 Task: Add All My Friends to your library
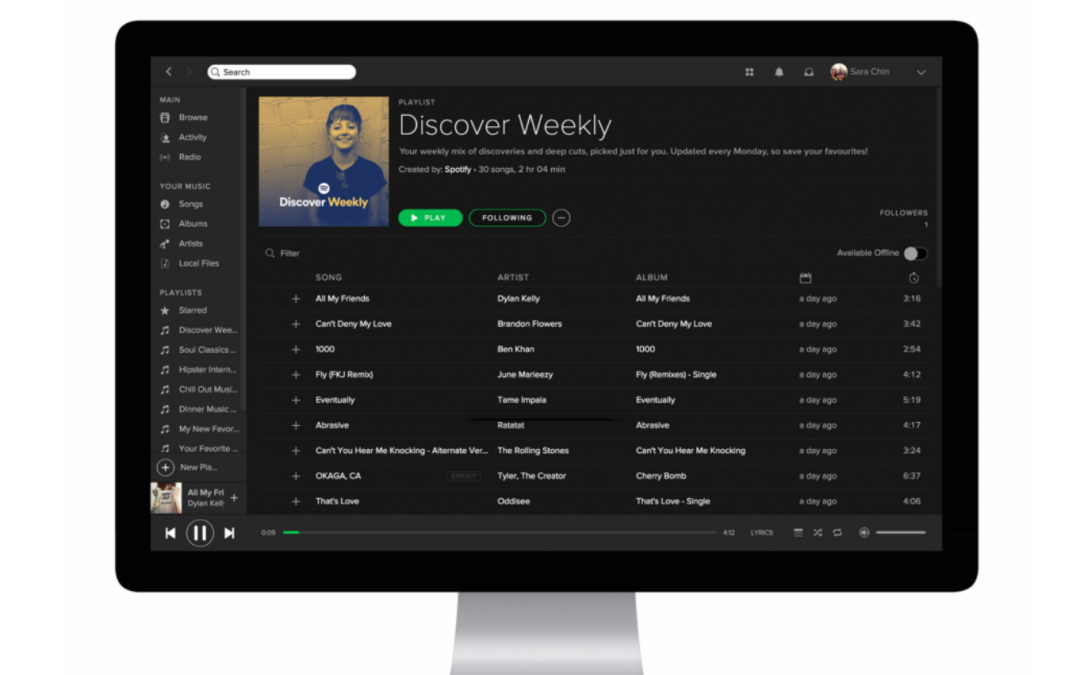[x=296, y=298]
